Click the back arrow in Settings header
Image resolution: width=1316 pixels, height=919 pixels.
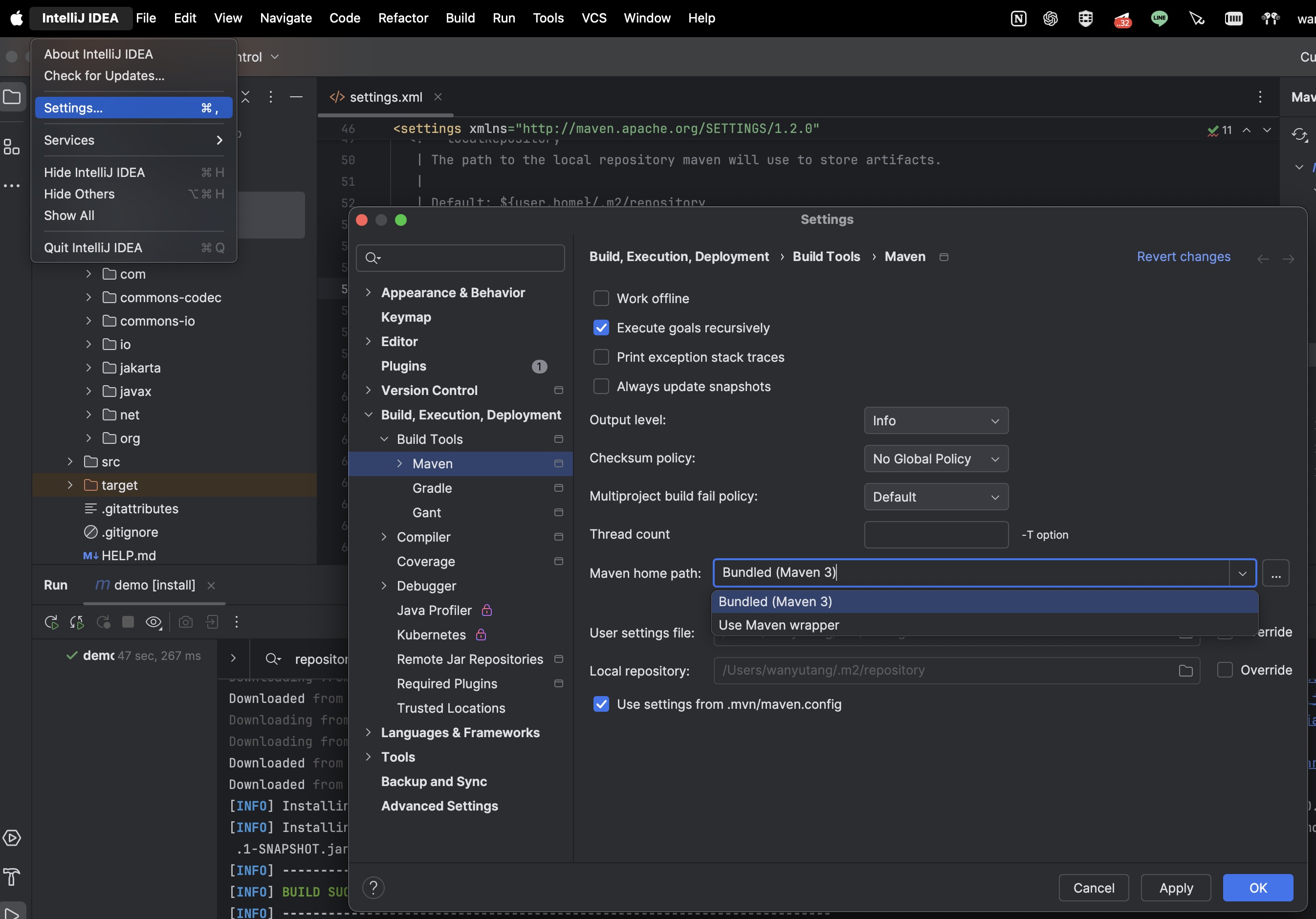(x=1263, y=259)
